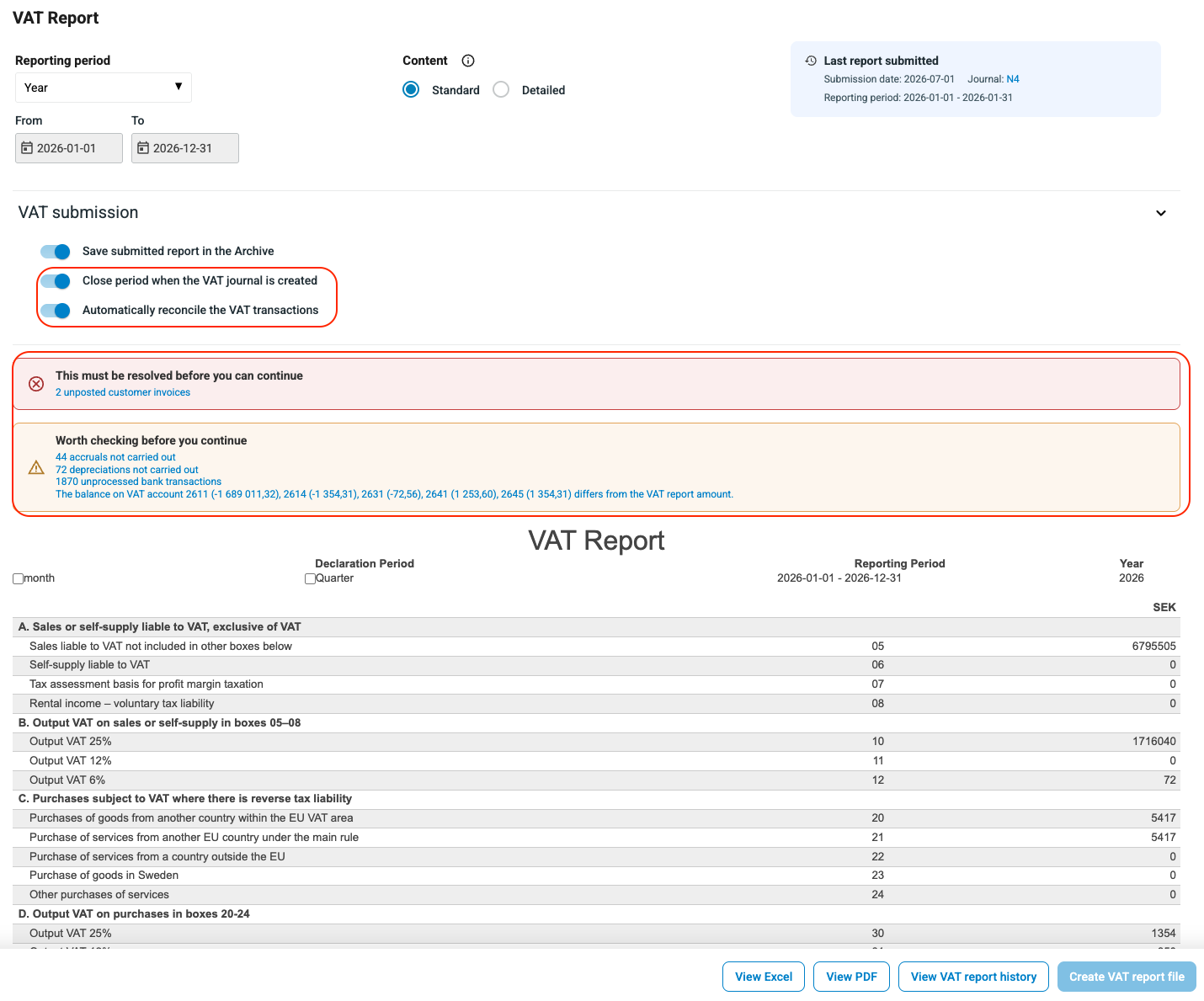Click row 'Purchases of goods from another country within the EU VAT area'
1204x1001 pixels.
click(x=596, y=818)
